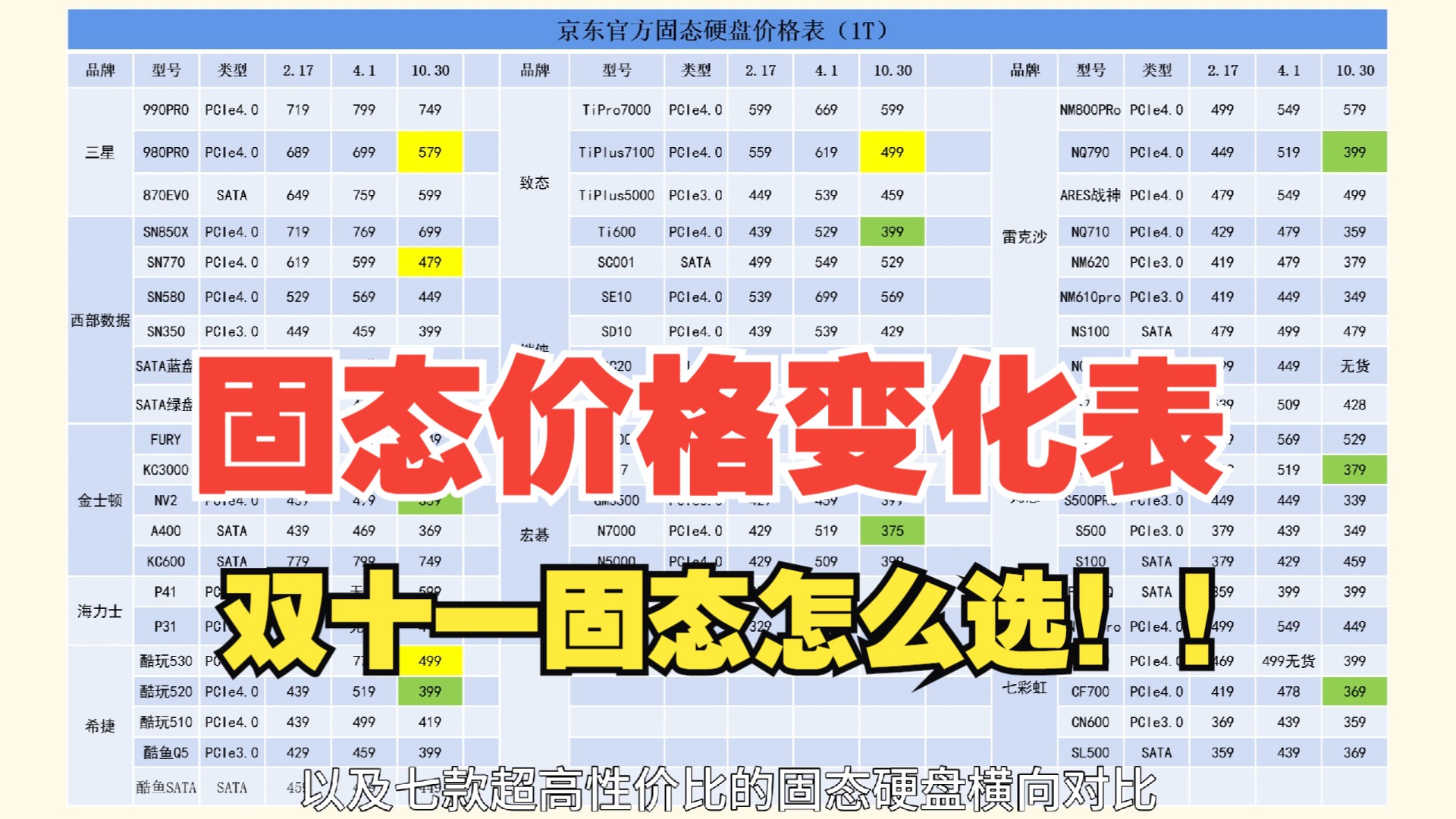This screenshot has height=819, width=1456.
Task: Click the Ti600 model cell
Action: pos(617,232)
